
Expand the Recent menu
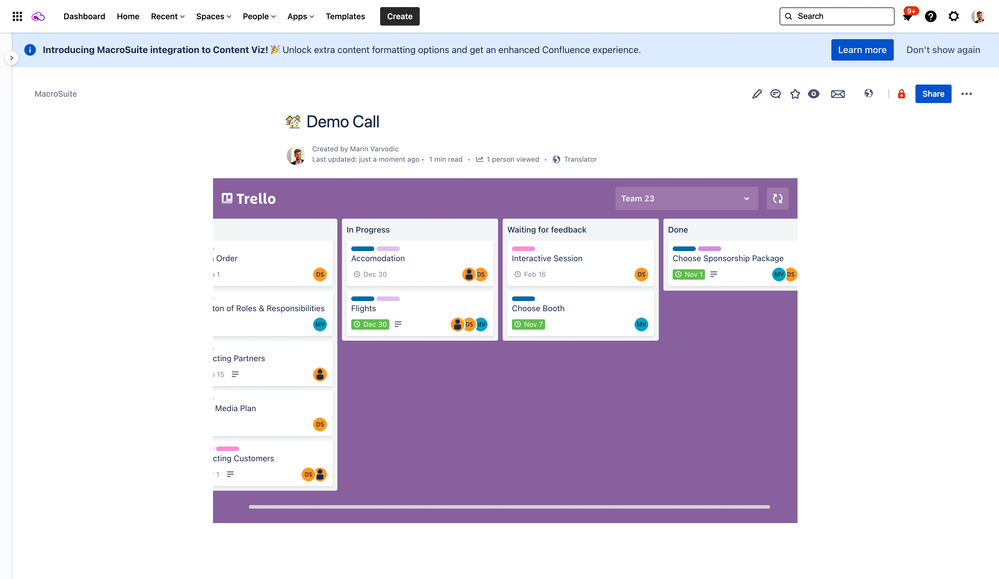coord(168,17)
